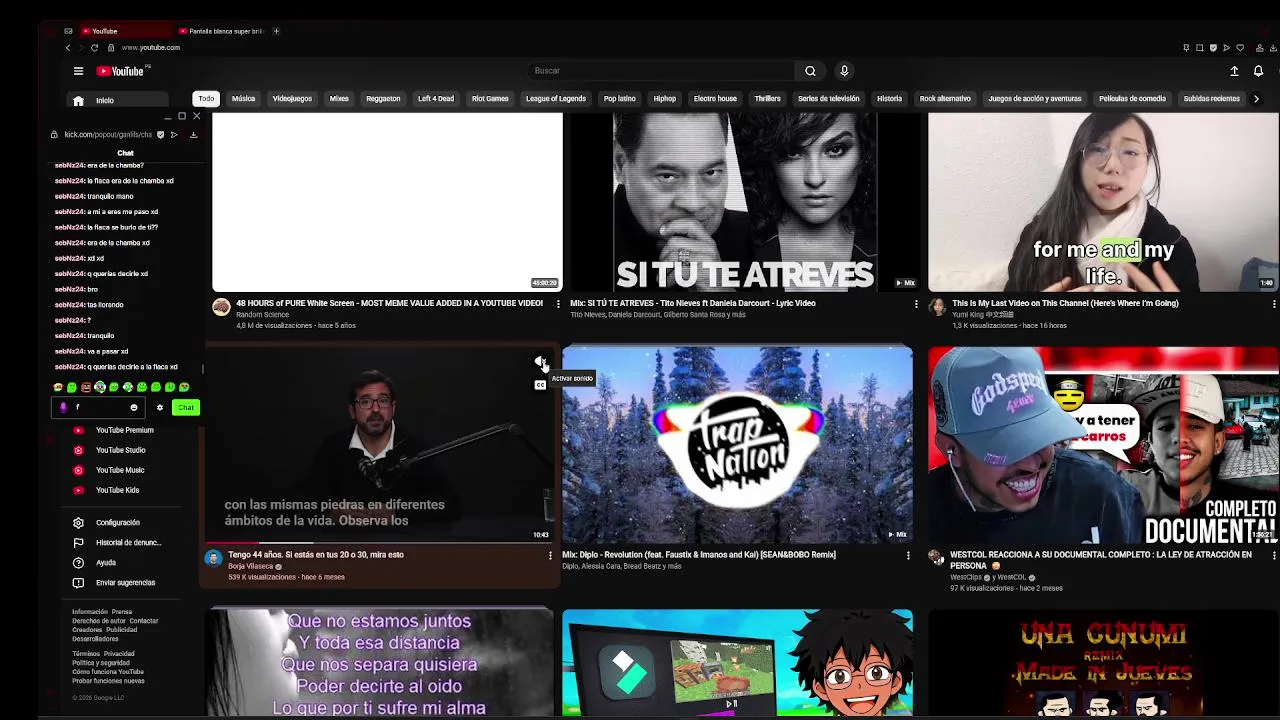
Task: Open options menu for SI TÚ TE ATREVES mix
Action: (x=916, y=304)
